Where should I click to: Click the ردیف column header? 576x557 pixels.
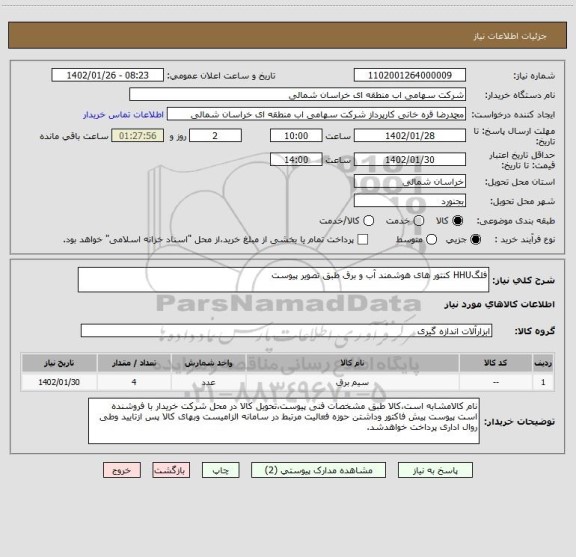(x=543, y=363)
